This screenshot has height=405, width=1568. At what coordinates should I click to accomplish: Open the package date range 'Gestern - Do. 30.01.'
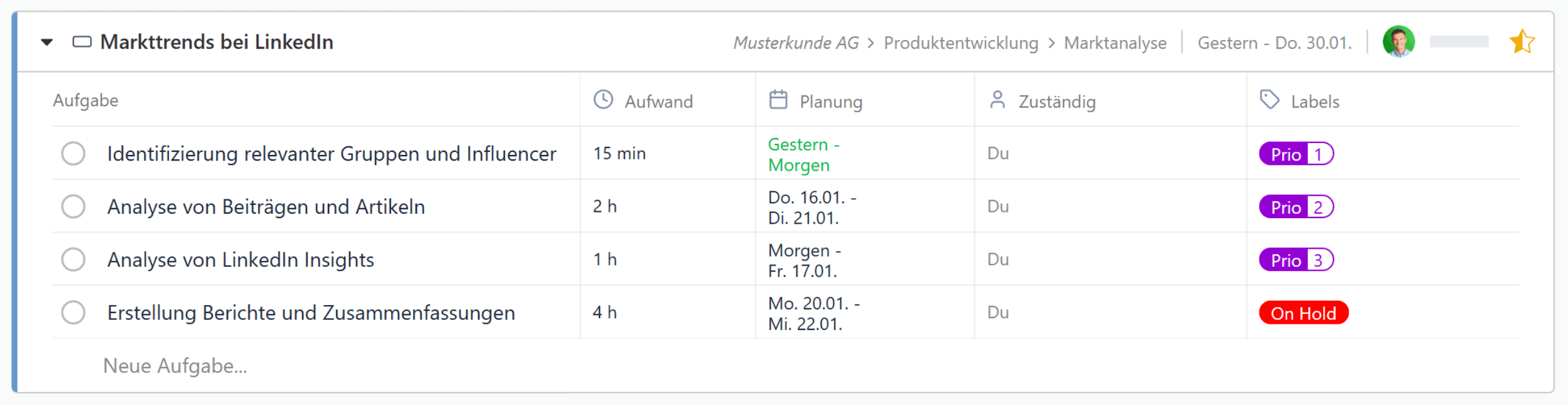(1274, 43)
